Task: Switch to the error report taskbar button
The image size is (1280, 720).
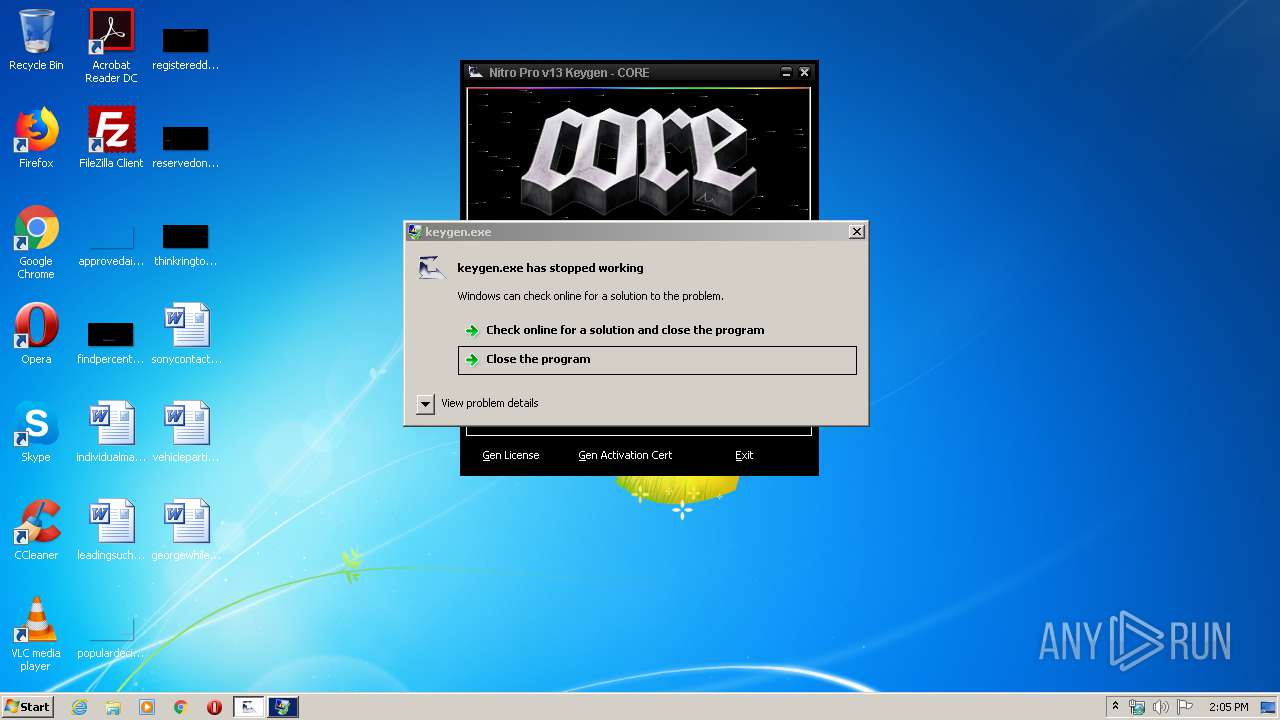Action: pyautogui.click(x=282, y=707)
